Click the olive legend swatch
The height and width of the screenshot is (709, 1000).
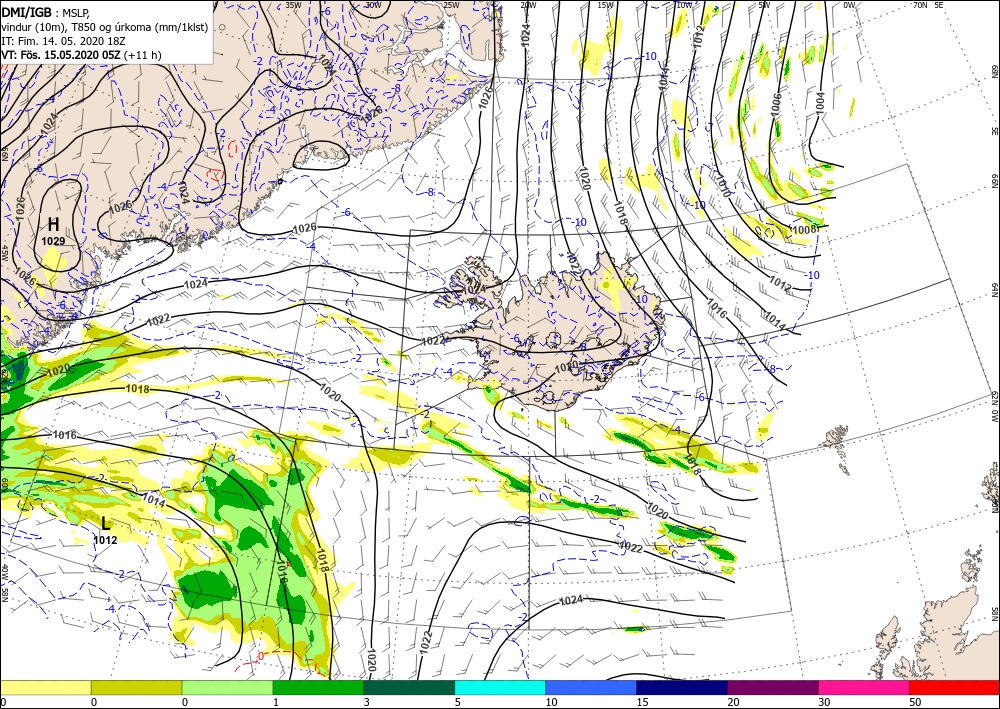(x=136, y=687)
